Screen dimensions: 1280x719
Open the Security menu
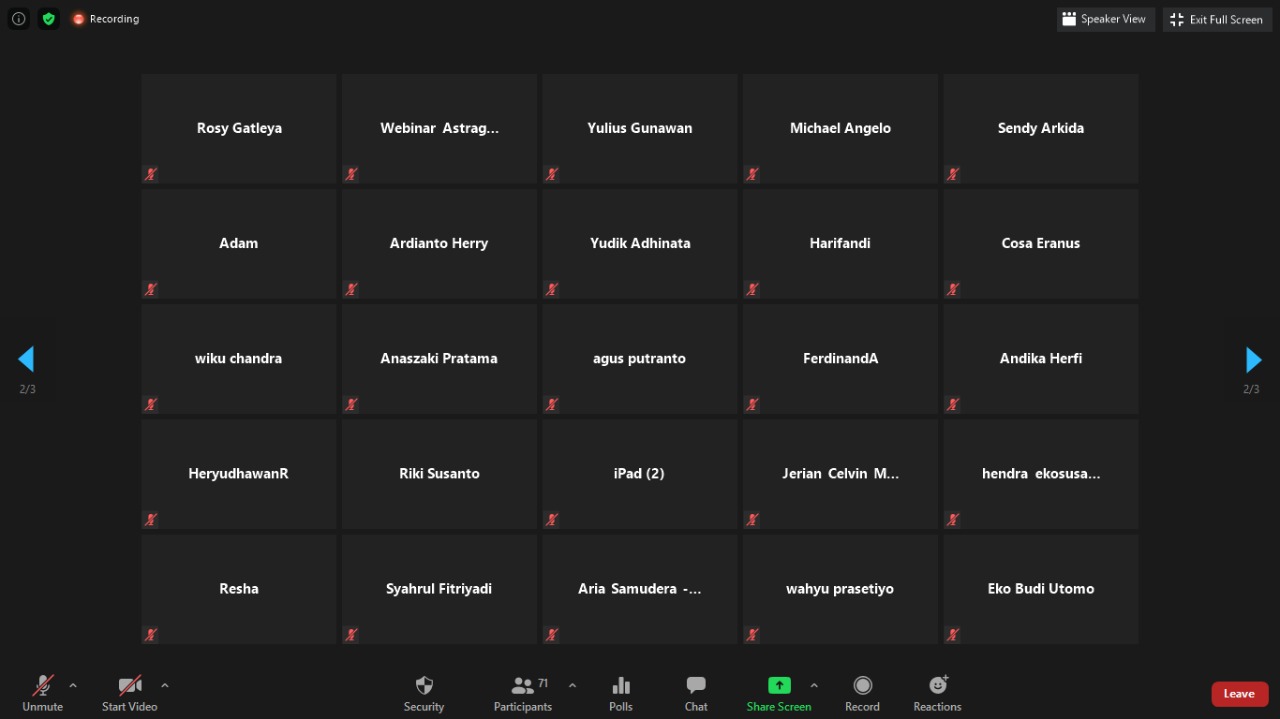424,693
